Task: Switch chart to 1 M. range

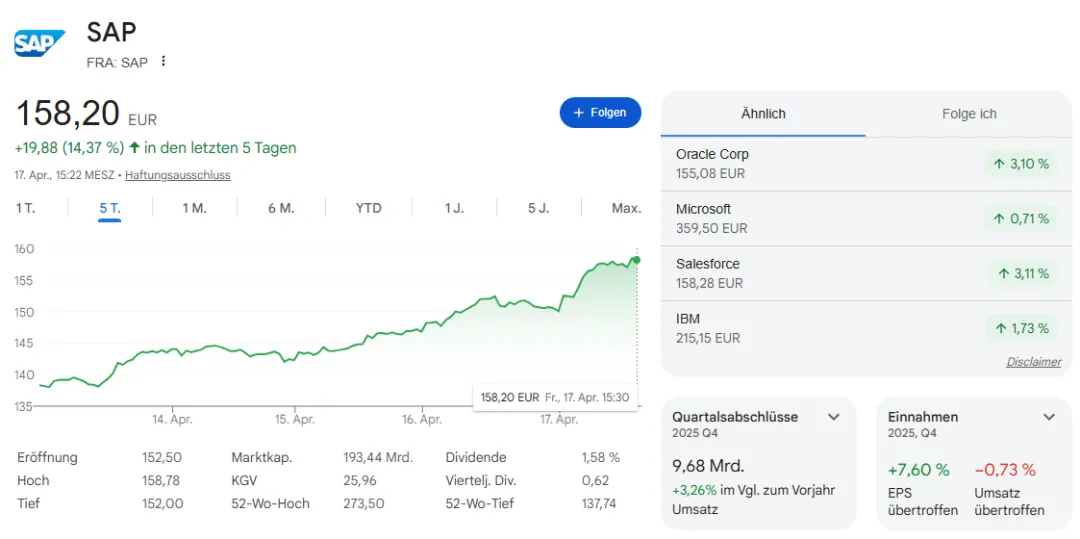Action: [194, 208]
